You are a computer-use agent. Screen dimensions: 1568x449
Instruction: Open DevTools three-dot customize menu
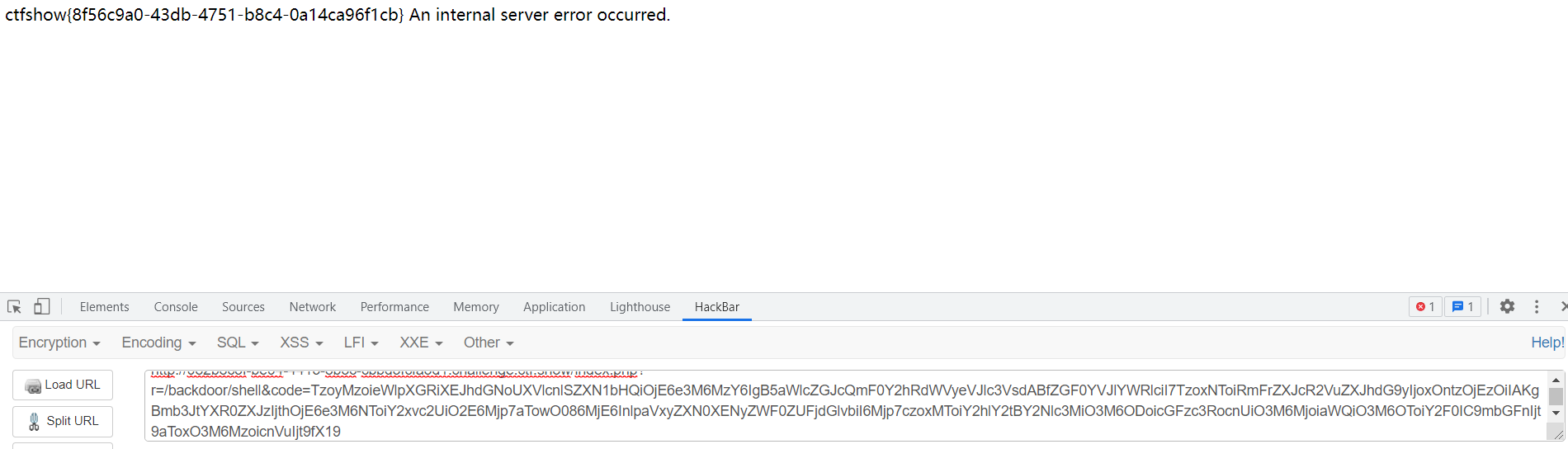pos(1537,306)
